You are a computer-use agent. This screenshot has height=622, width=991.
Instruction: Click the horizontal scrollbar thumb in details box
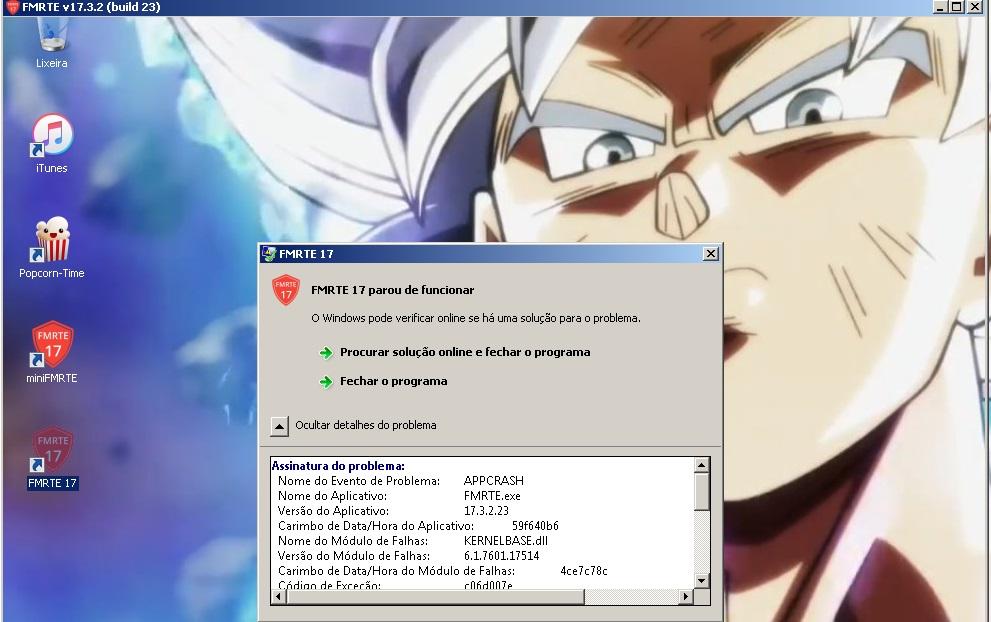point(435,596)
